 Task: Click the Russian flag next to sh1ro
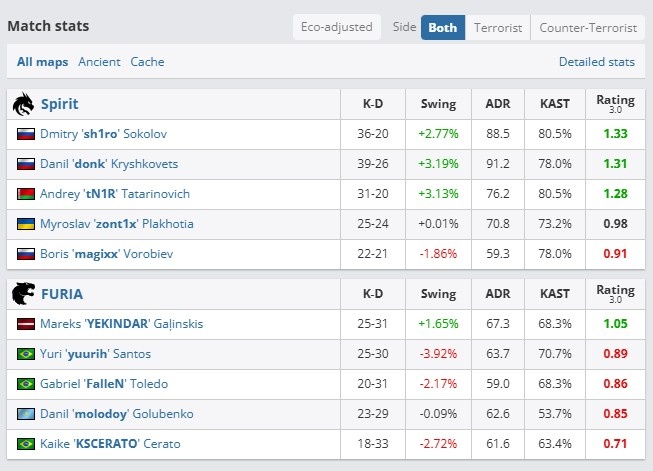click(26, 134)
